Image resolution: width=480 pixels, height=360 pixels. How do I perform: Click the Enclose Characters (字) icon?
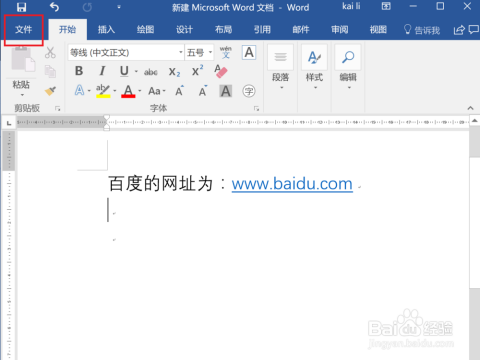click(x=249, y=91)
